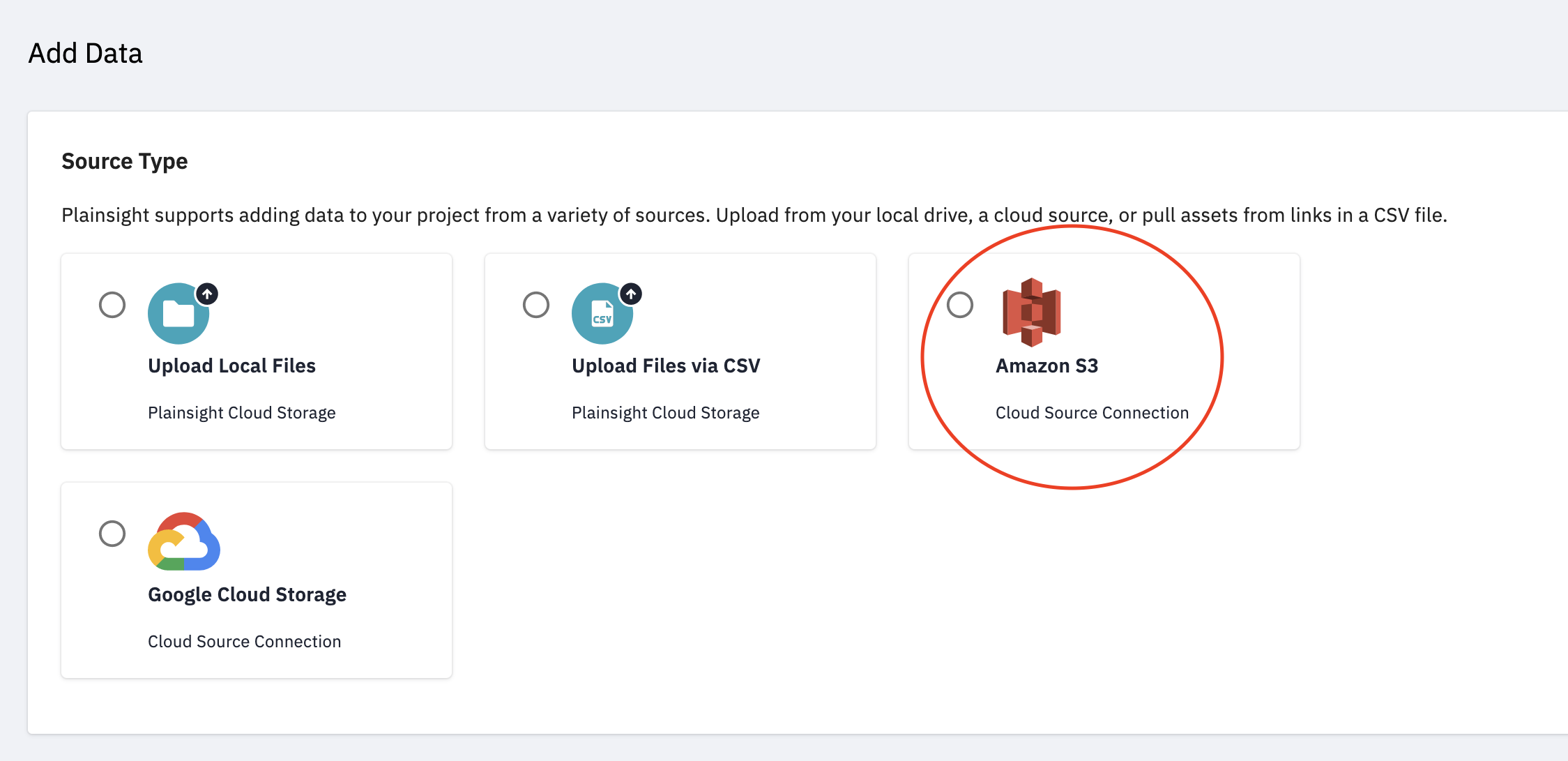Click the Amazon S3 bucket logo
The width and height of the screenshot is (1568, 761).
tap(1032, 312)
